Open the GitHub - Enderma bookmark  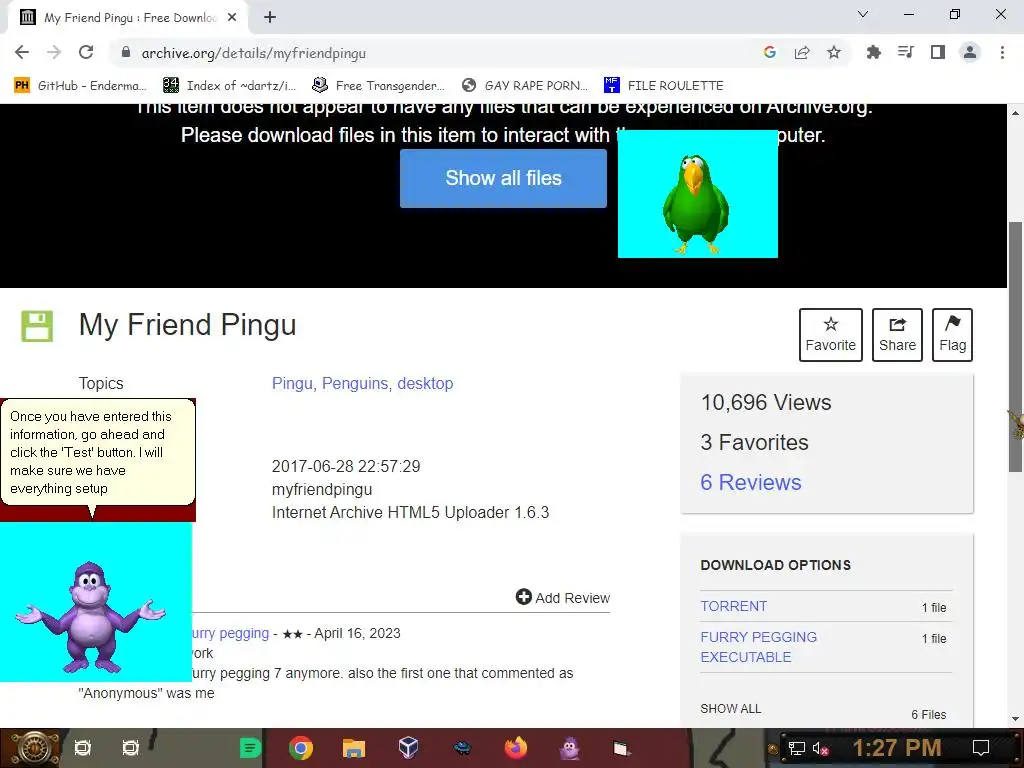point(79,86)
